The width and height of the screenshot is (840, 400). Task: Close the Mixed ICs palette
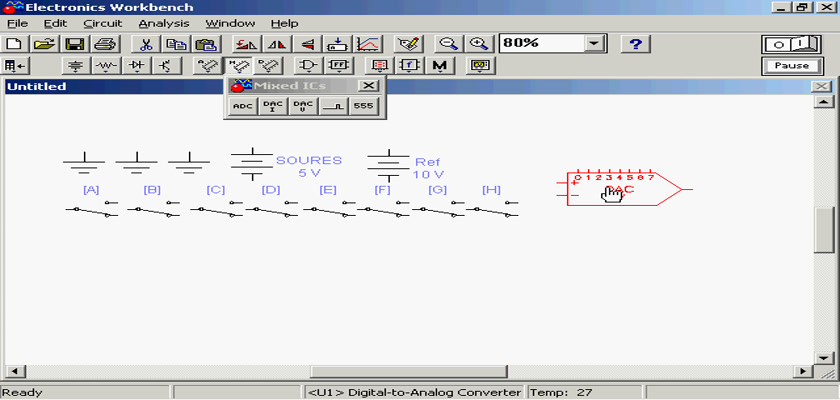pyautogui.click(x=368, y=86)
